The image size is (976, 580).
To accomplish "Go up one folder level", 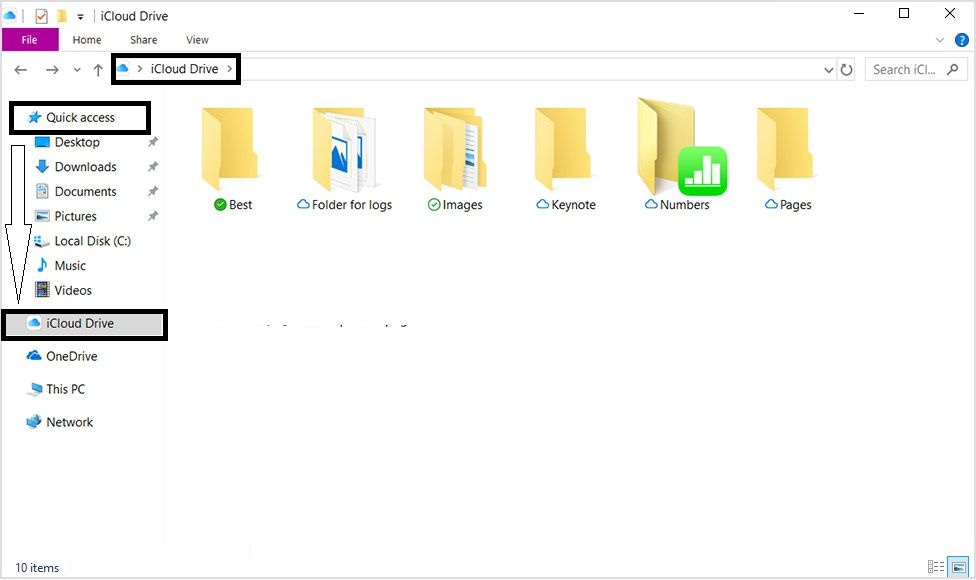I will 98,70.
